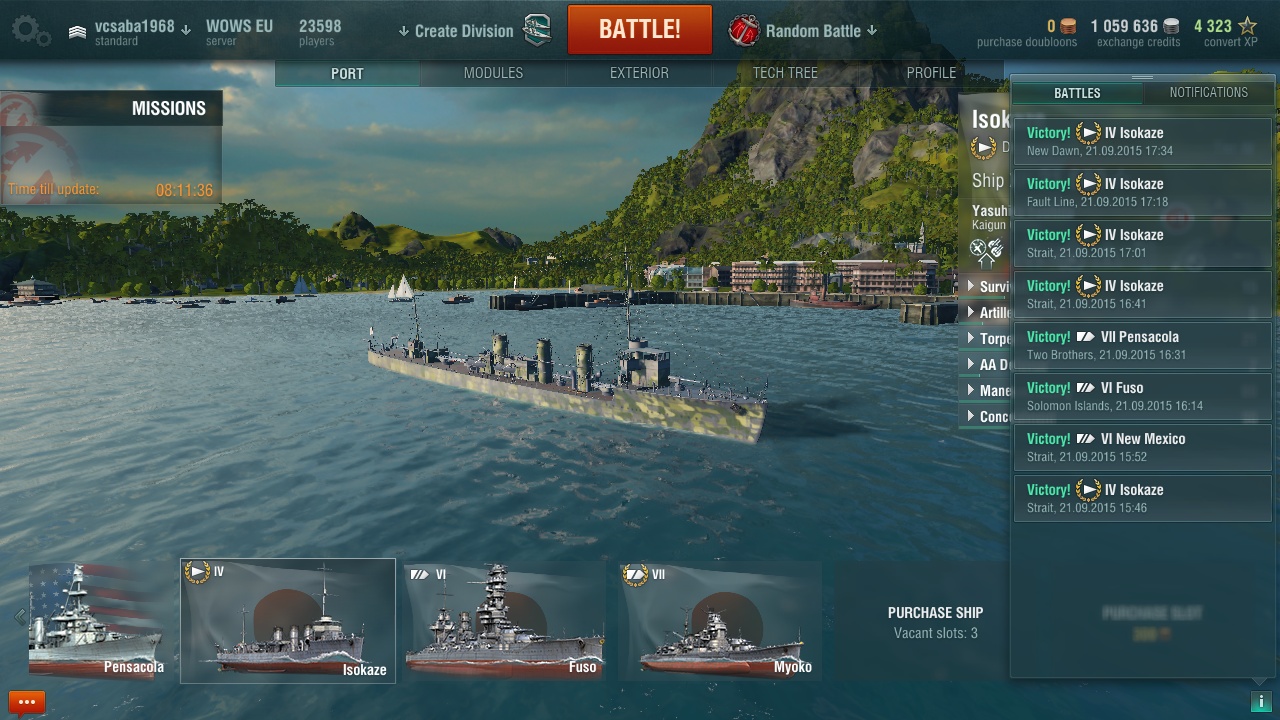Screen dimensions: 1280x720
Task: Open the Random Battle type dropdown
Action: [x=821, y=31]
